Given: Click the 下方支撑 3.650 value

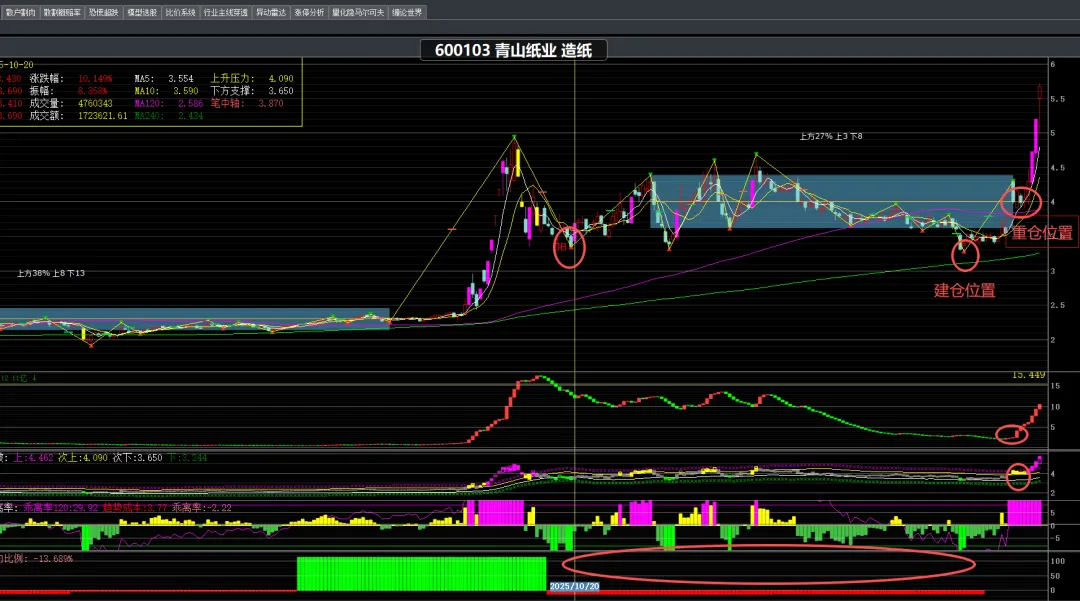Looking at the screenshot, I should 280,91.
